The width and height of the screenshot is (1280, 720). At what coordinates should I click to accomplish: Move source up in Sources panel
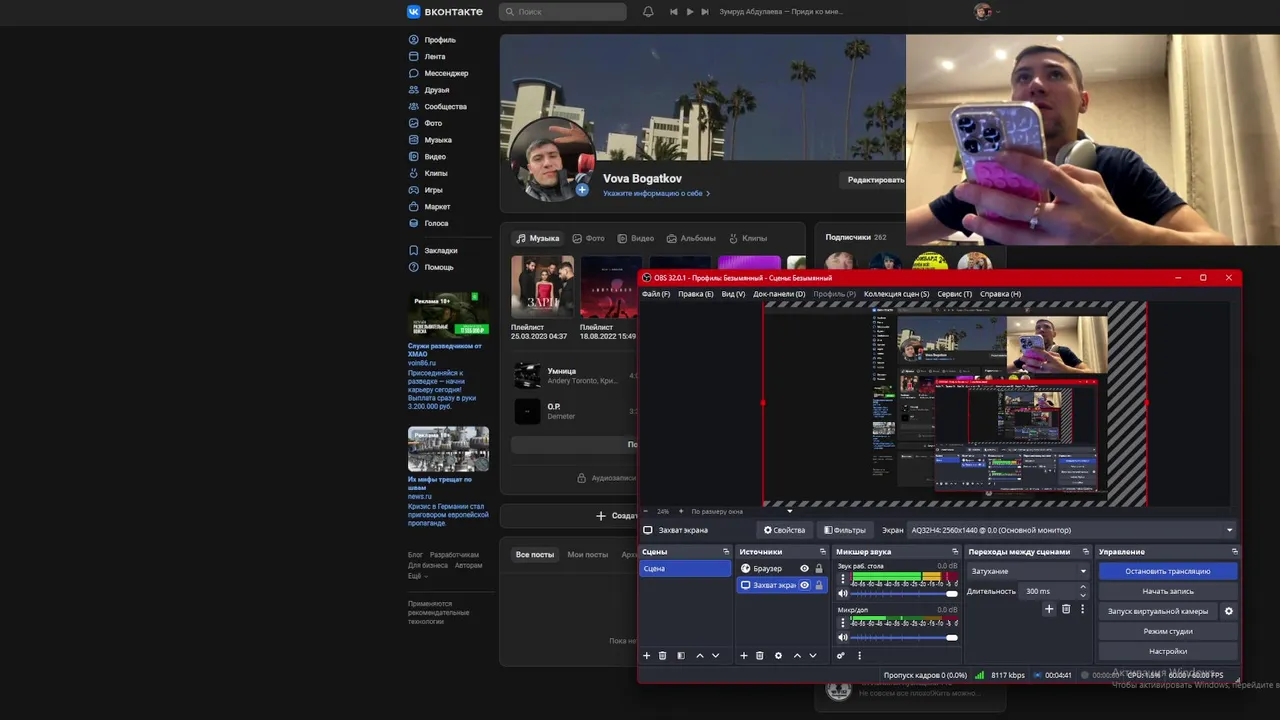point(797,656)
